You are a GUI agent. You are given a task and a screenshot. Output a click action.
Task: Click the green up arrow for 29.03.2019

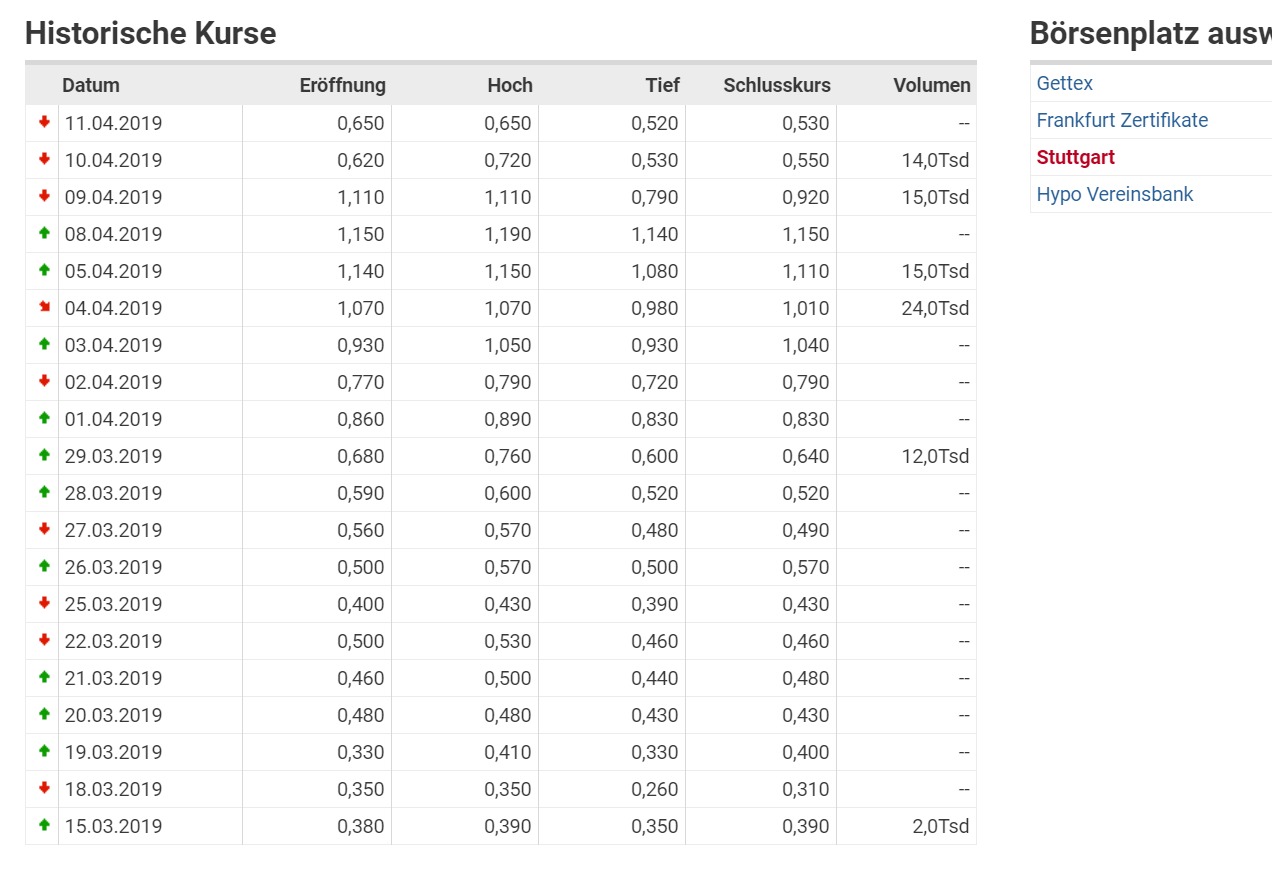pos(44,455)
